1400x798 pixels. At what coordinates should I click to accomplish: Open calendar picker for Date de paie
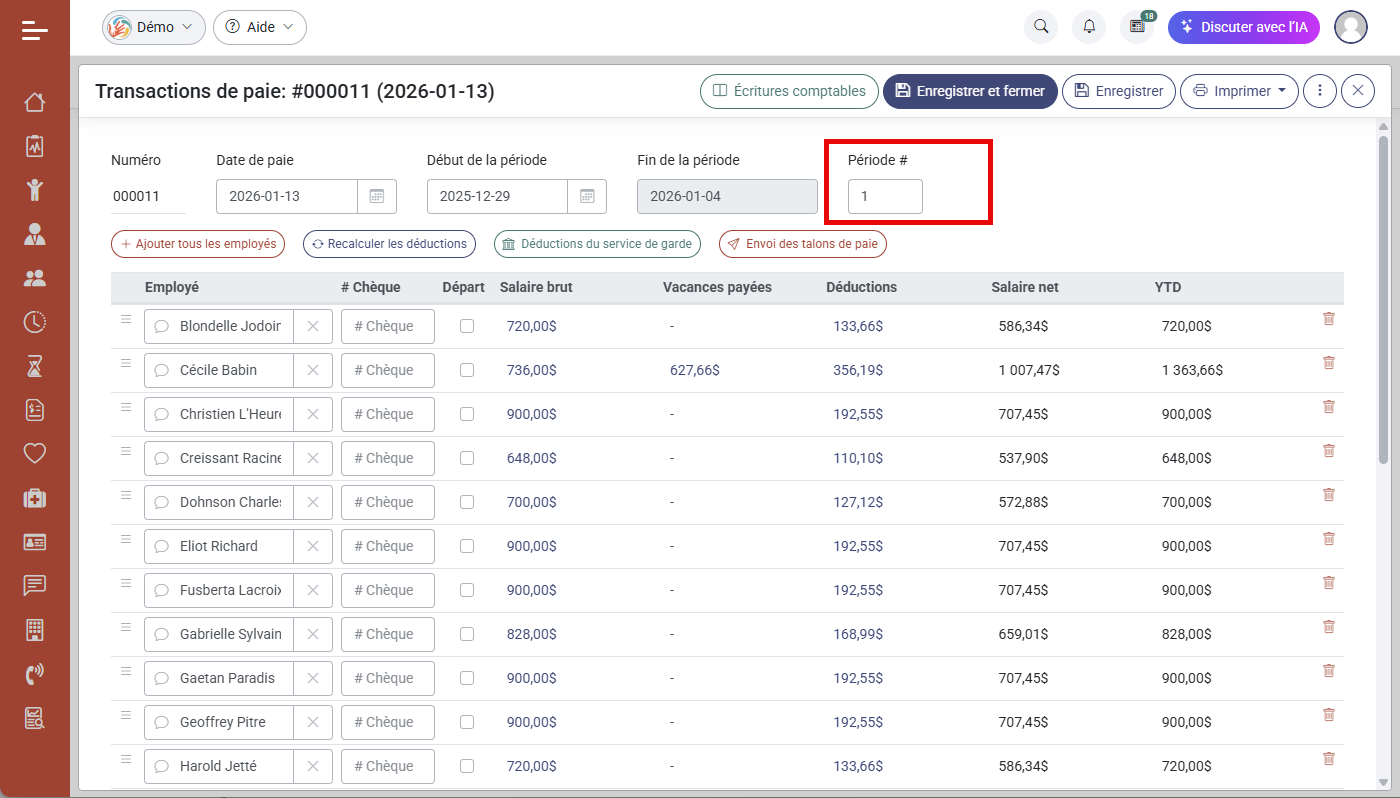(377, 196)
